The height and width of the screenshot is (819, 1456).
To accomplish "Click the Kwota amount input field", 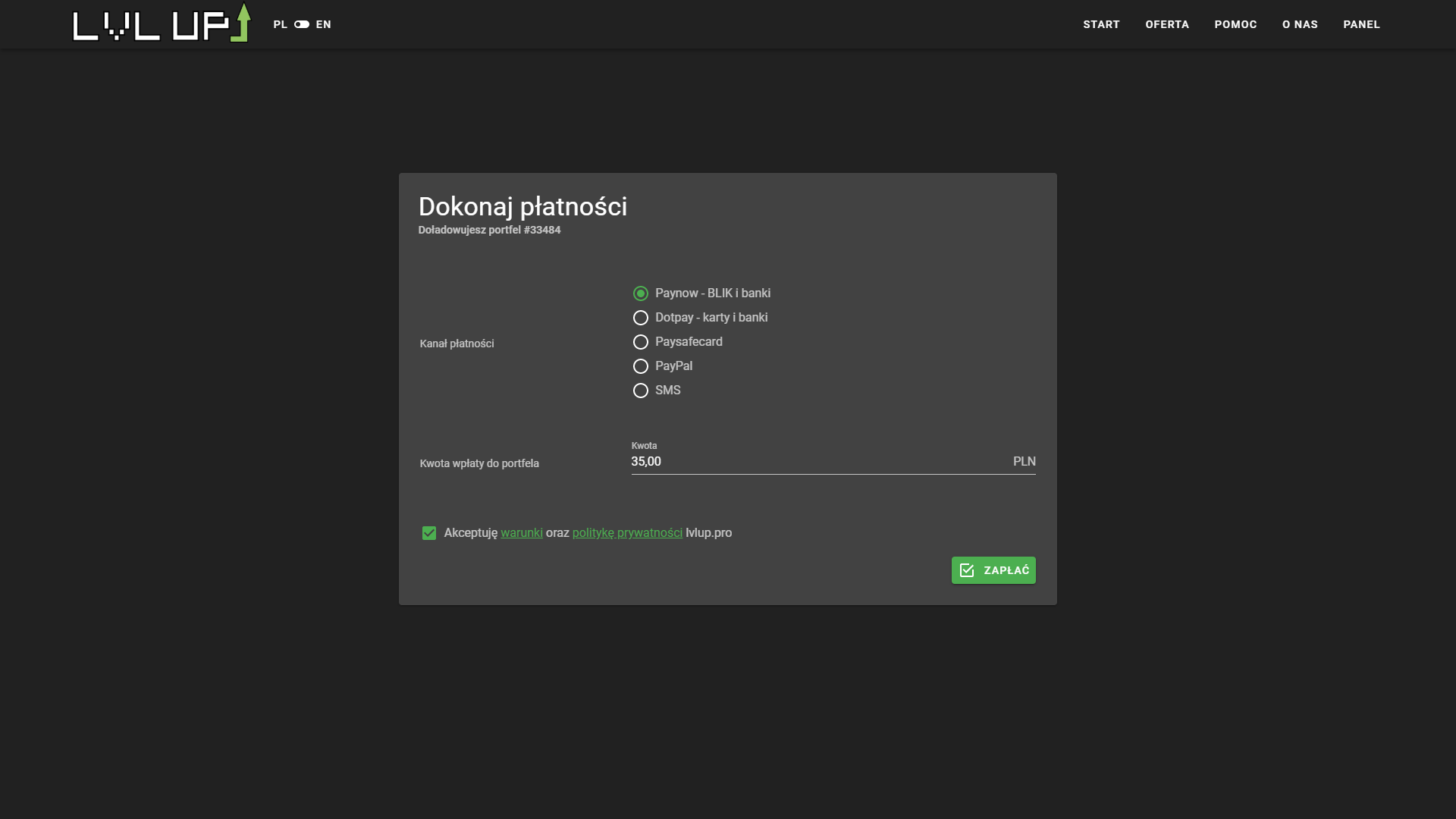I will point(819,462).
